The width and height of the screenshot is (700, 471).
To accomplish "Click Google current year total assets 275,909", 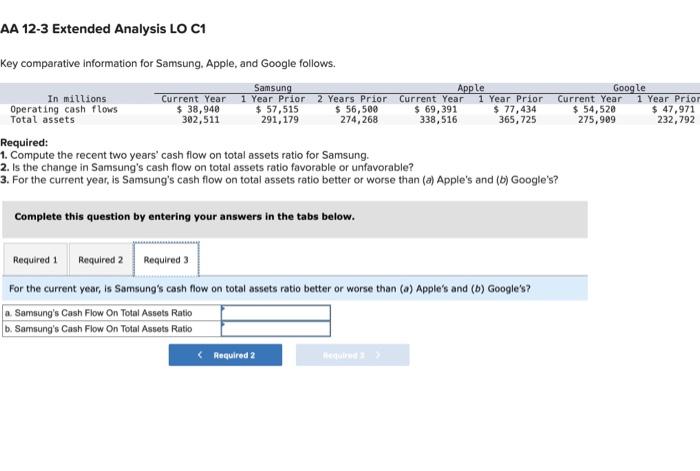I will (x=596, y=120).
